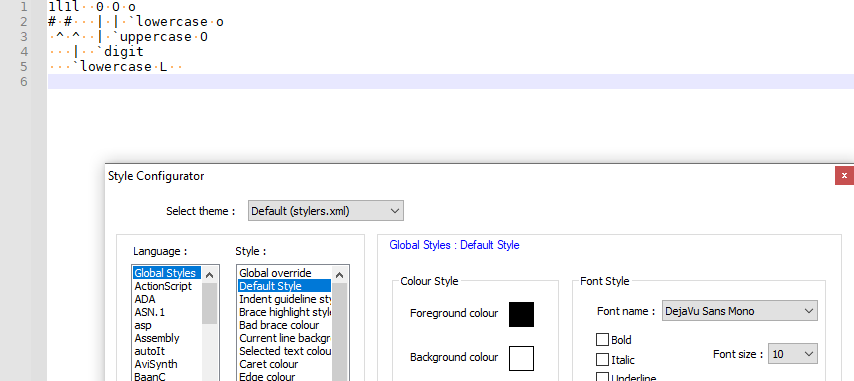Screen dimensions: 854x381
Task: Open the Font name combo box
Action: coord(740,311)
